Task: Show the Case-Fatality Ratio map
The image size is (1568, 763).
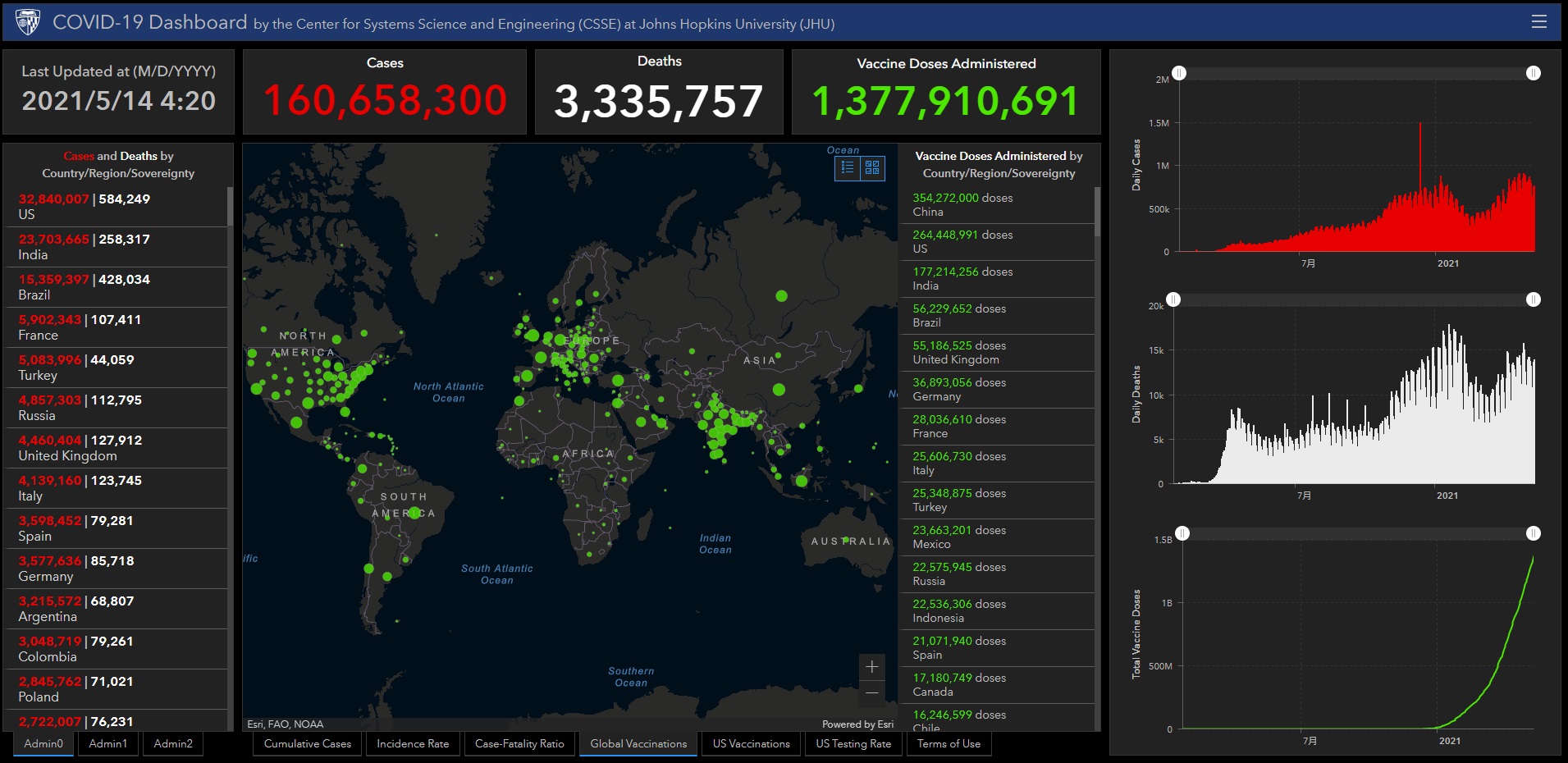Action: click(x=519, y=743)
